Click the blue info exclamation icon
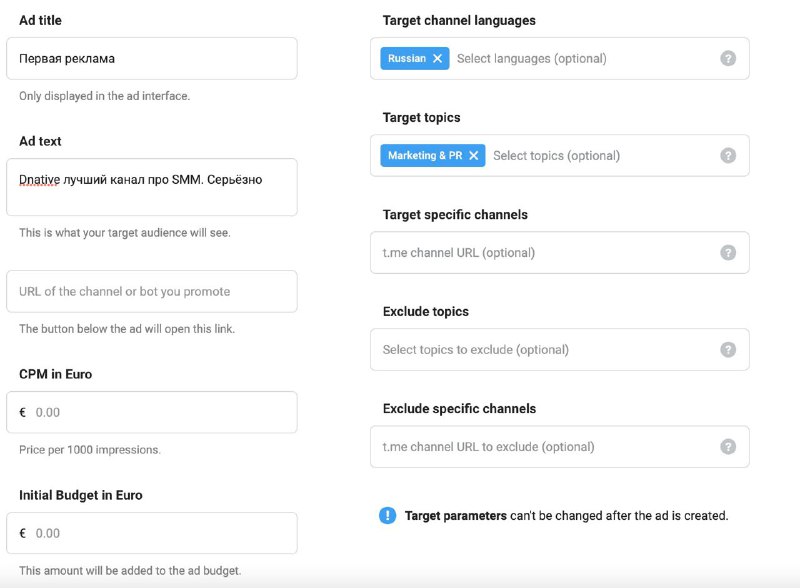 [388, 516]
